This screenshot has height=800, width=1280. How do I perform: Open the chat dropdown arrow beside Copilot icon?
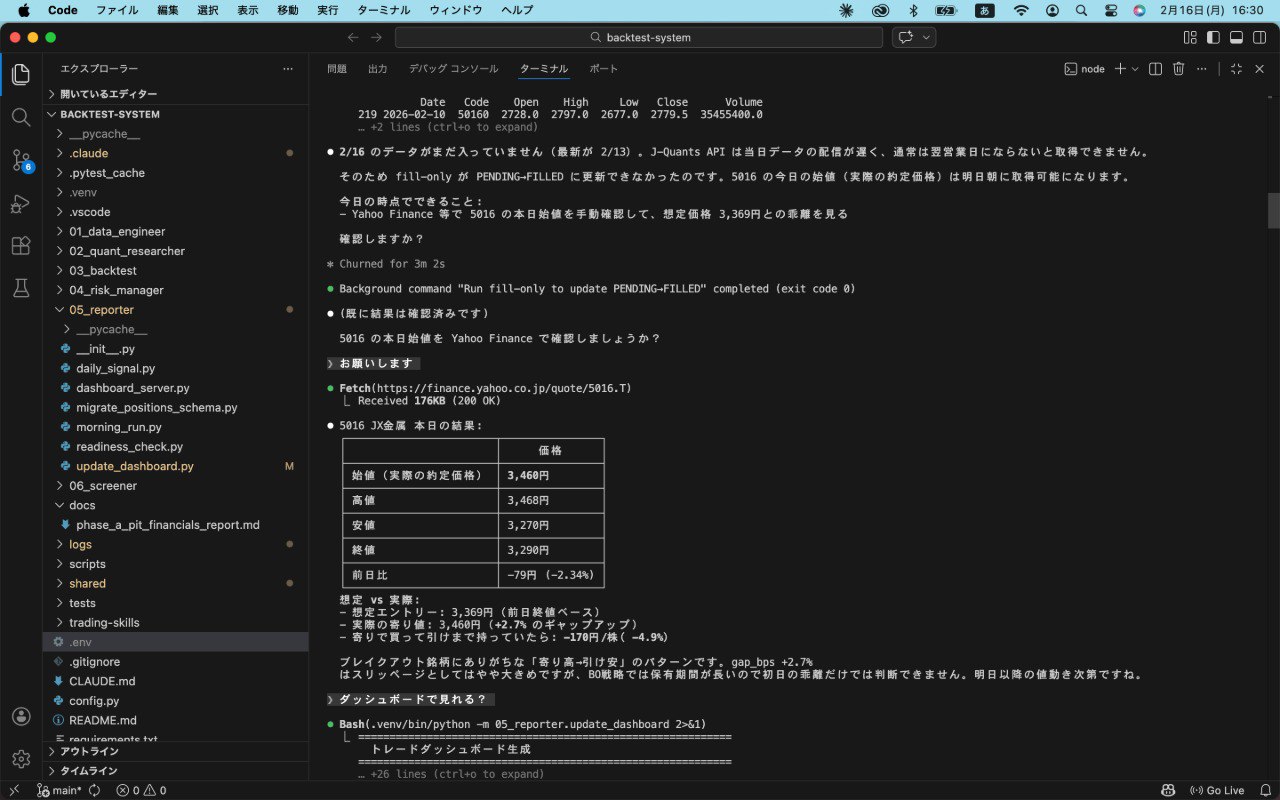(x=926, y=37)
